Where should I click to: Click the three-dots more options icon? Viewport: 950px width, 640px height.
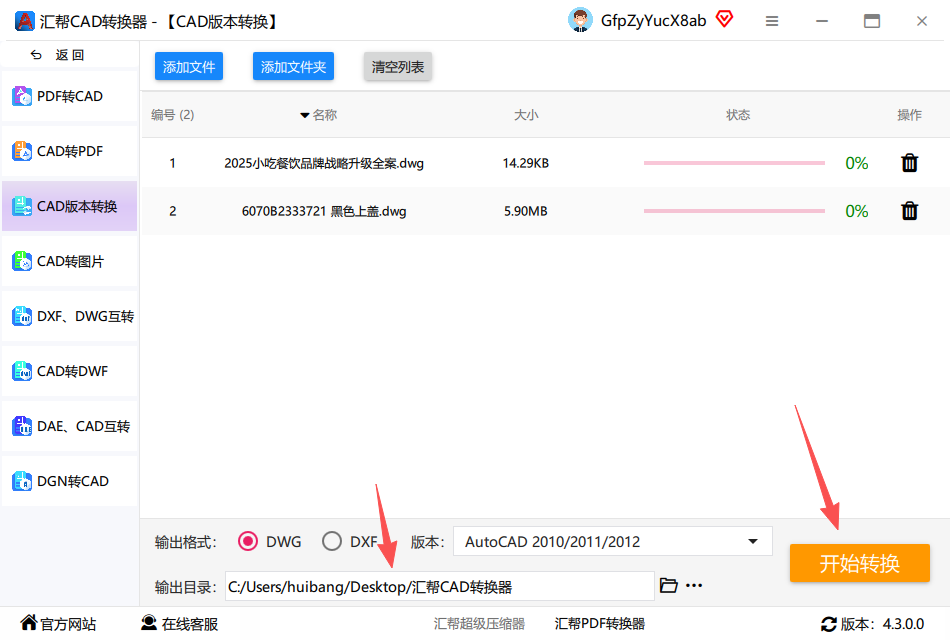pos(694,585)
